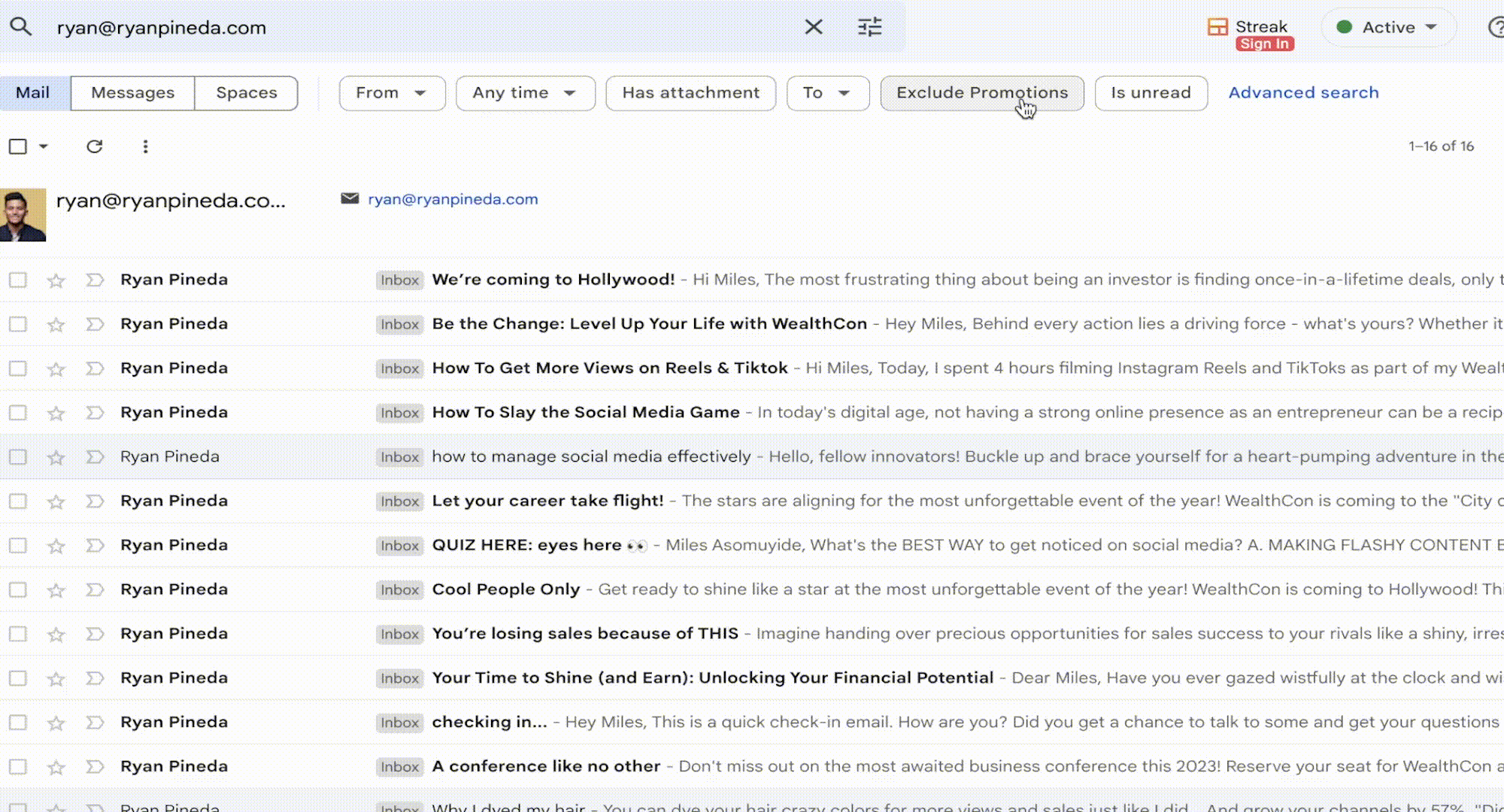Viewport: 1504px width, 812px height.
Task: Click Ryan Pineda's profile photo thumbnail
Action: click(23, 215)
